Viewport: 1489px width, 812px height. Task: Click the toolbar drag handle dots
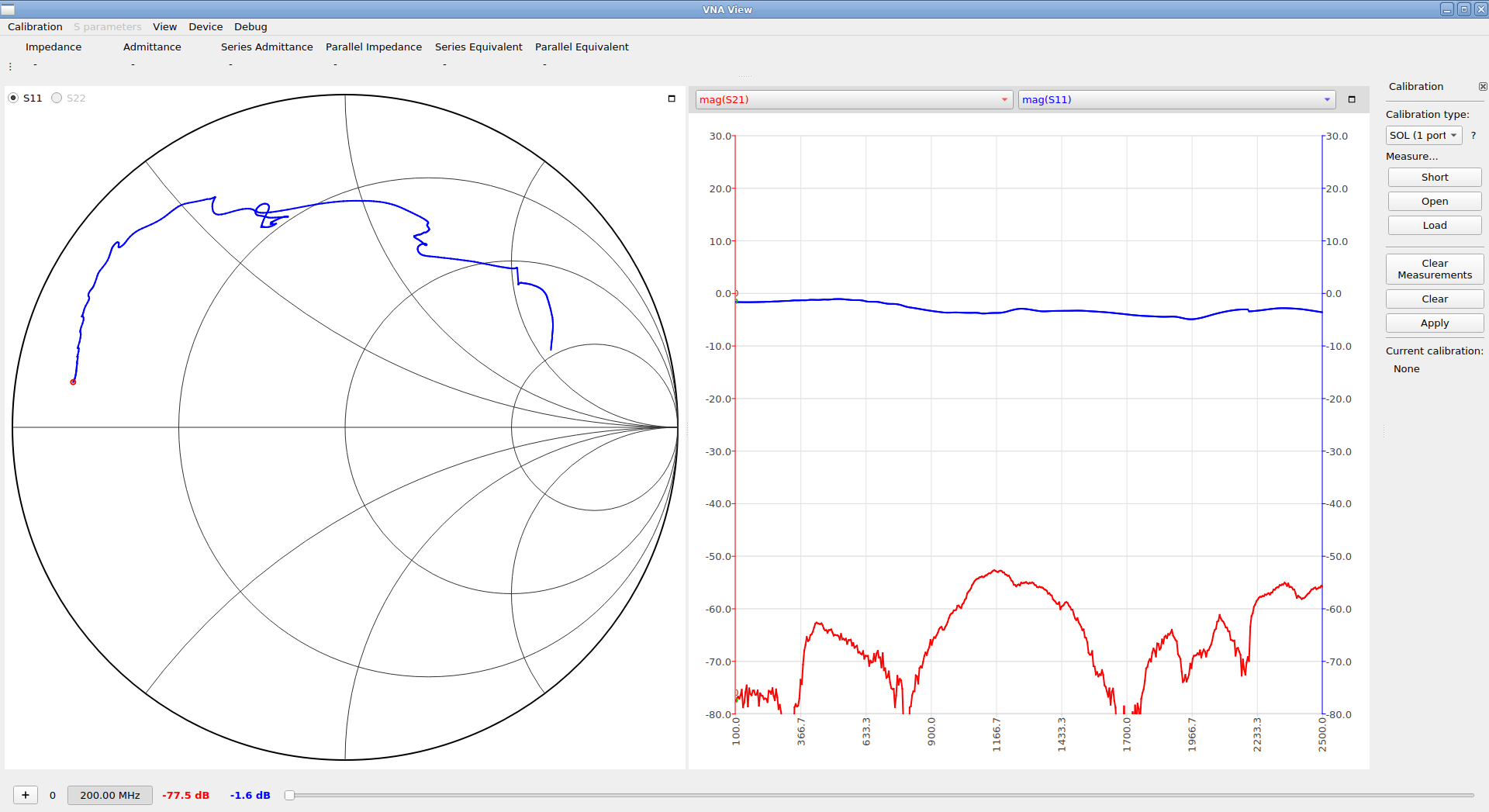coord(10,67)
